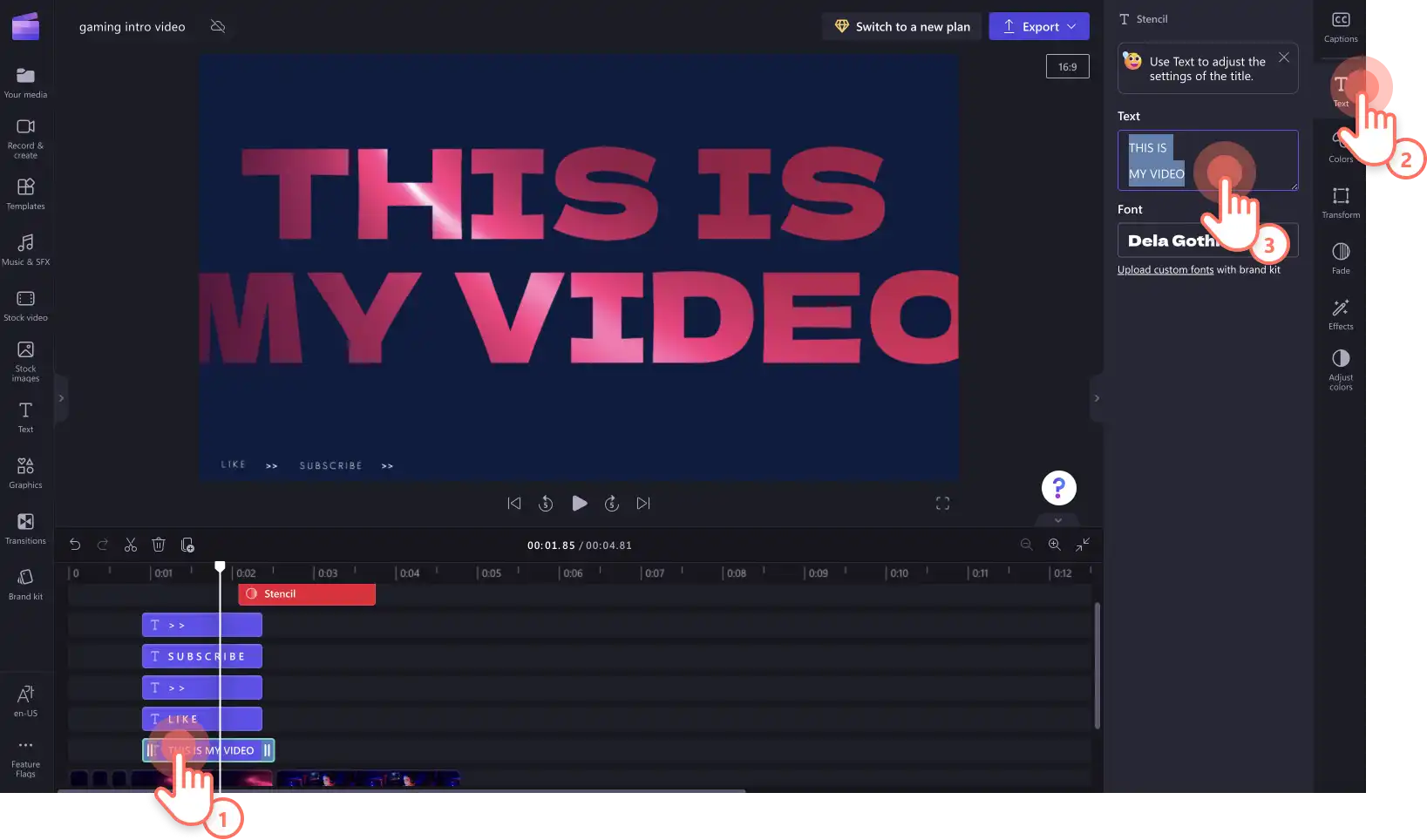Click Switch to a new plan
This screenshot has width=1427, height=840.
click(x=902, y=26)
